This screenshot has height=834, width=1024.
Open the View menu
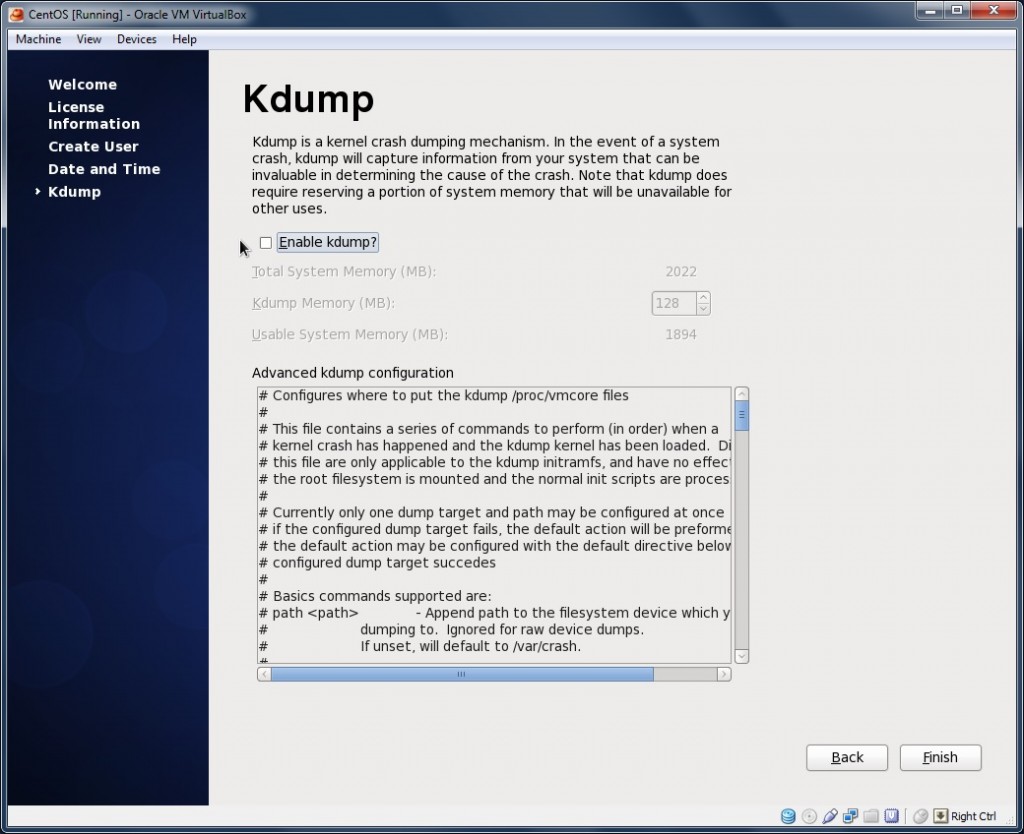(x=89, y=39)
